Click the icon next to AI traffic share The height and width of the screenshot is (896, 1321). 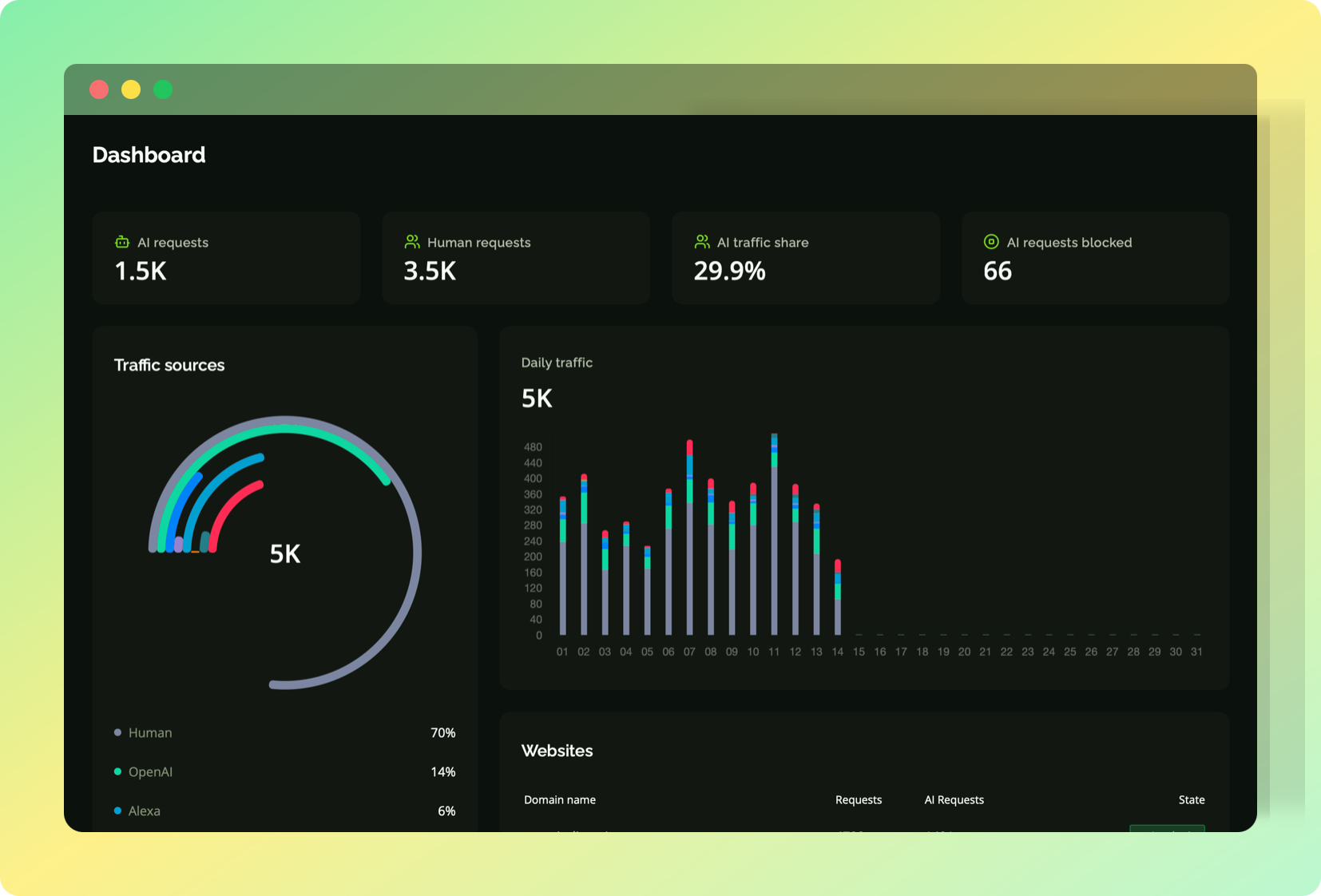[702, 242]
